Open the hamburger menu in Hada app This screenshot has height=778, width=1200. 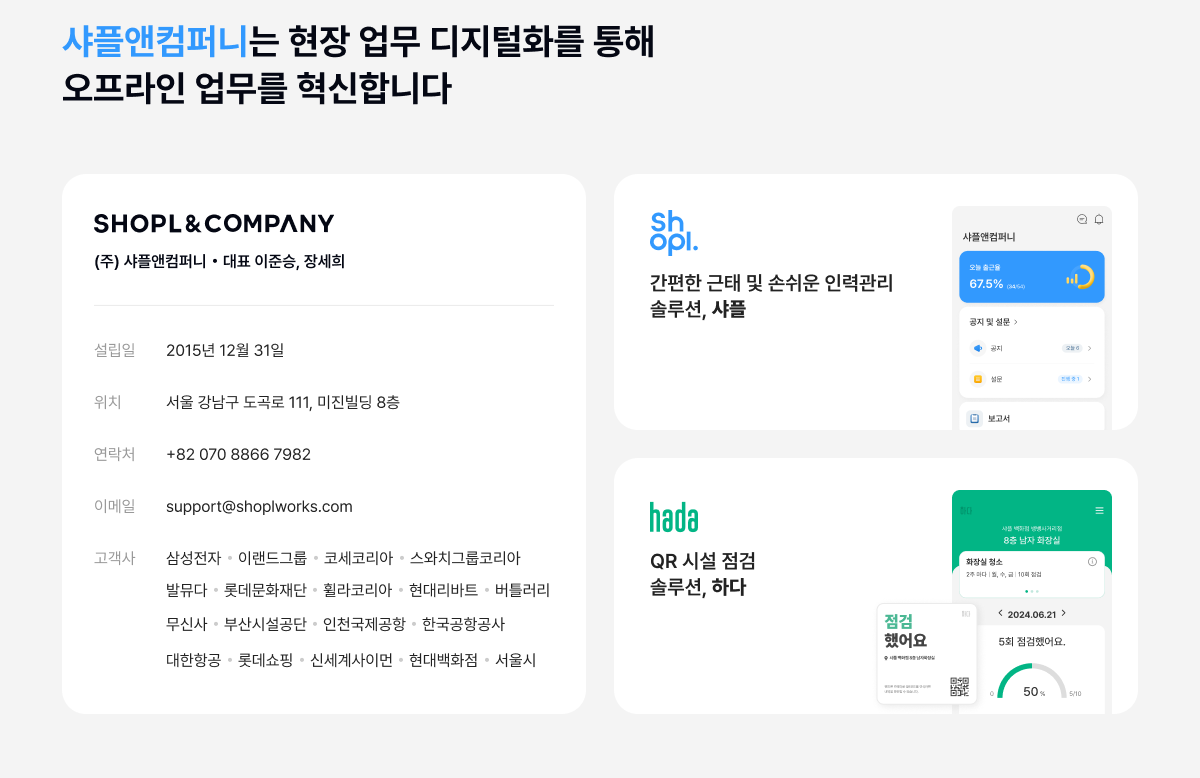tap(1100, 510)
